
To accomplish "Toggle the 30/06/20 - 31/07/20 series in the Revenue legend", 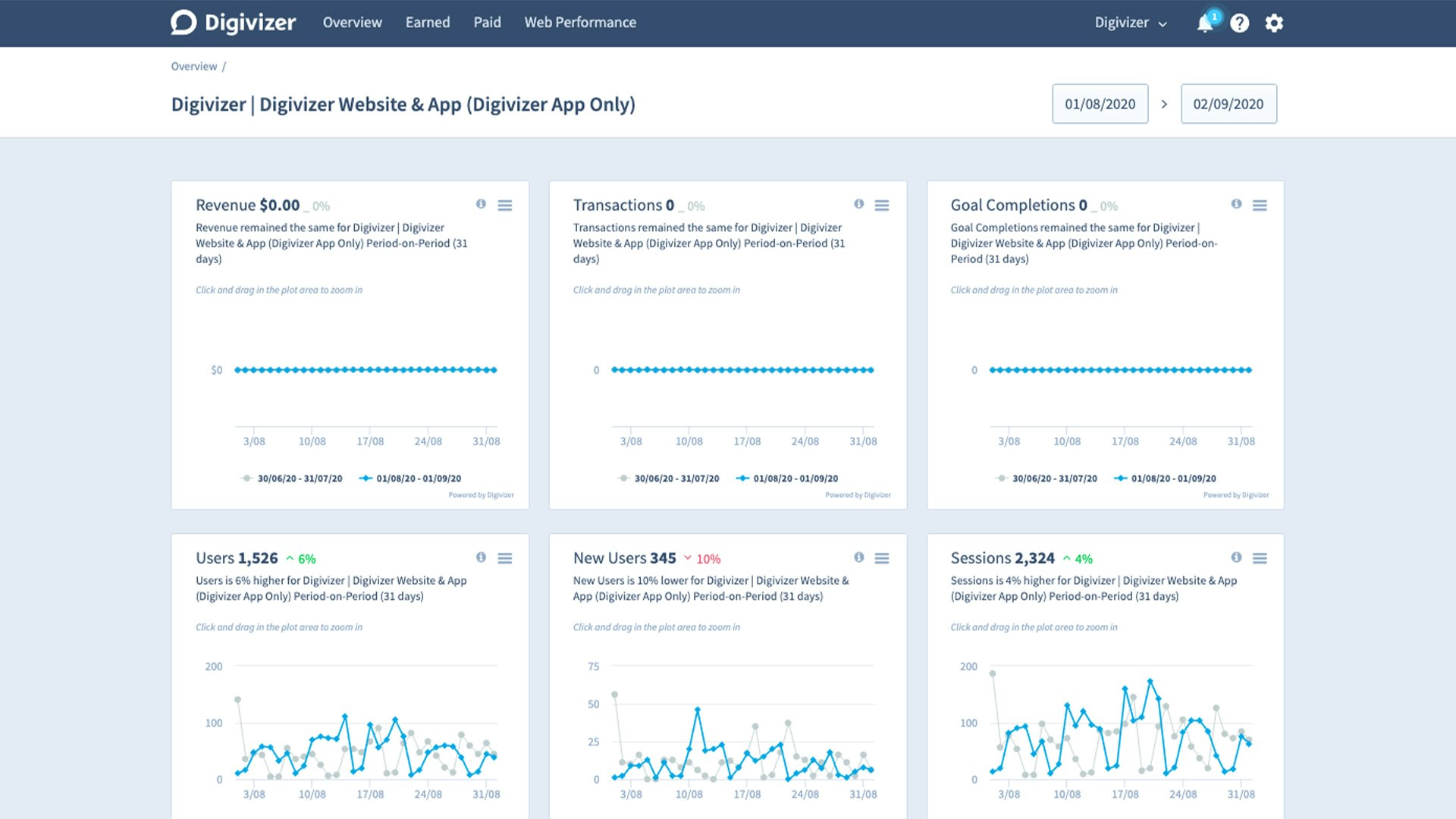I will click(x=299, y=479).
